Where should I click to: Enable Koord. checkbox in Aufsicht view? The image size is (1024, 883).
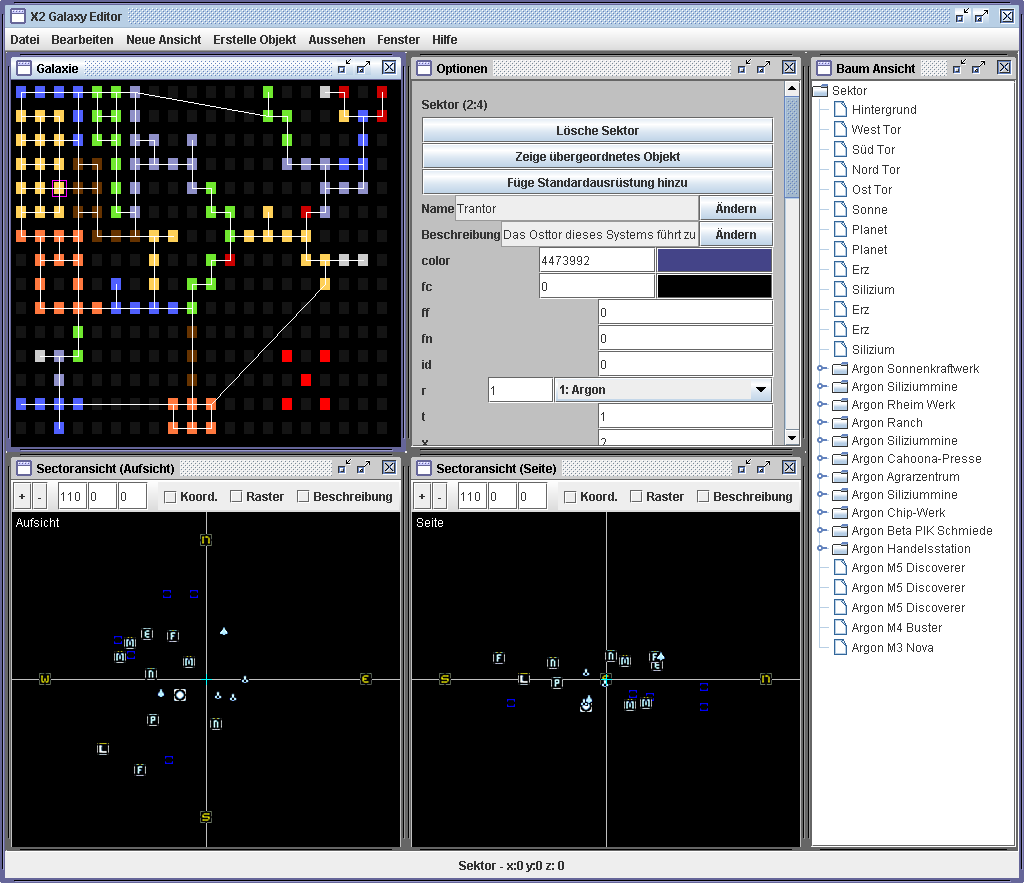point(170,496)
